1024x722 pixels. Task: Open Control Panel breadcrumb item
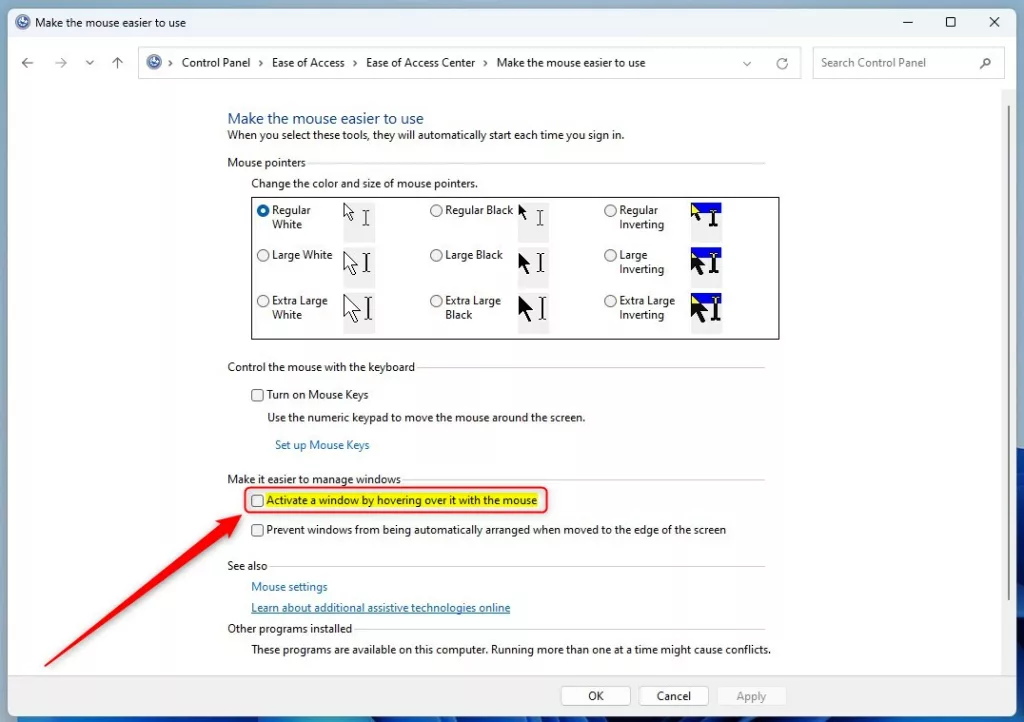(216, 63)
